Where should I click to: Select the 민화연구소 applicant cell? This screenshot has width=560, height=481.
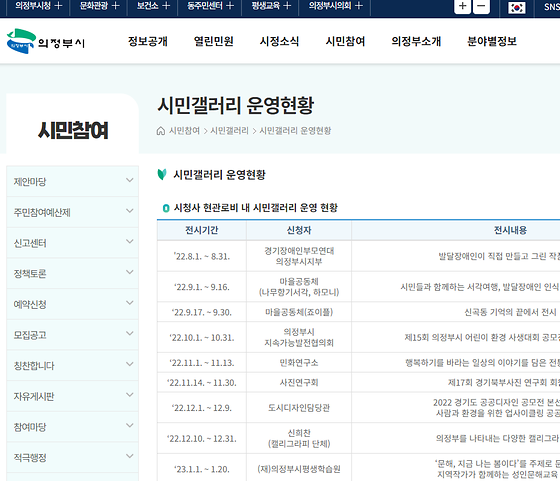coord(299,363)
